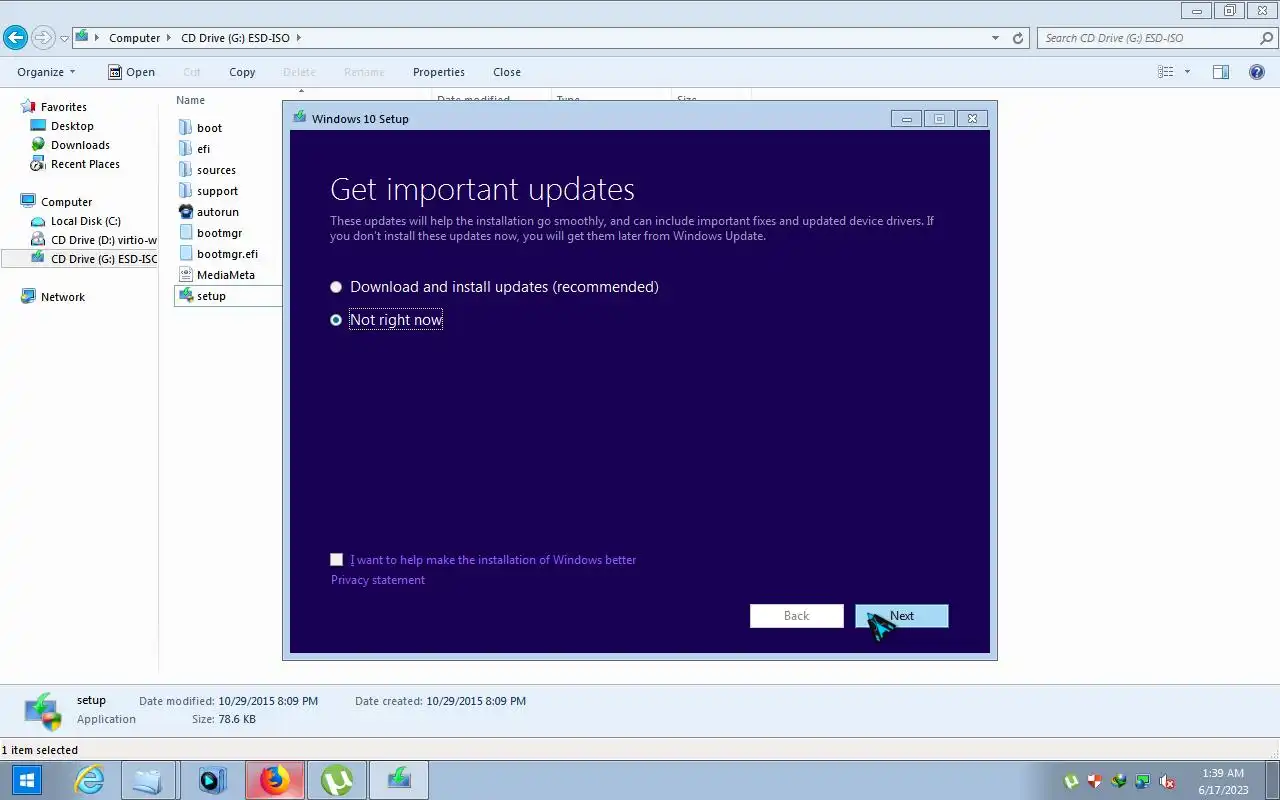The height and width of the screenshot is (800, 1280).
Task: Open the Windows Start button
Action: tap(26, 780)
